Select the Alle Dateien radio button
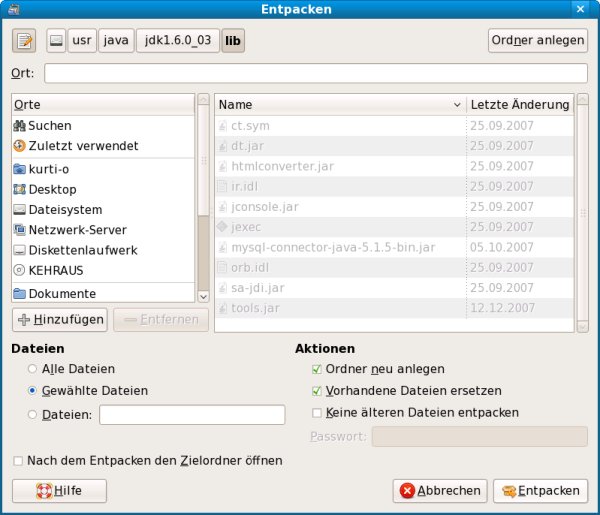Screen dimensions: 600x515 point(34,369)
